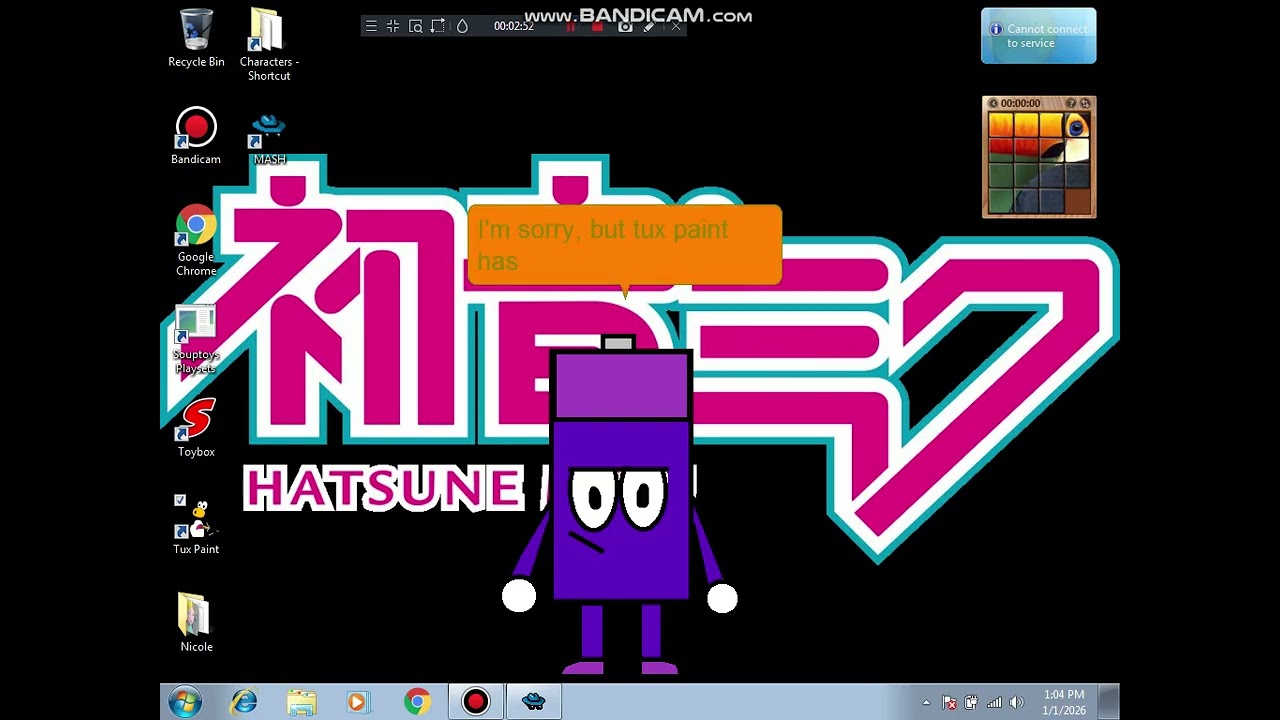Click the puzzle timer 00:00:00
1280x720 pixels.
[x=1020, y=103]
